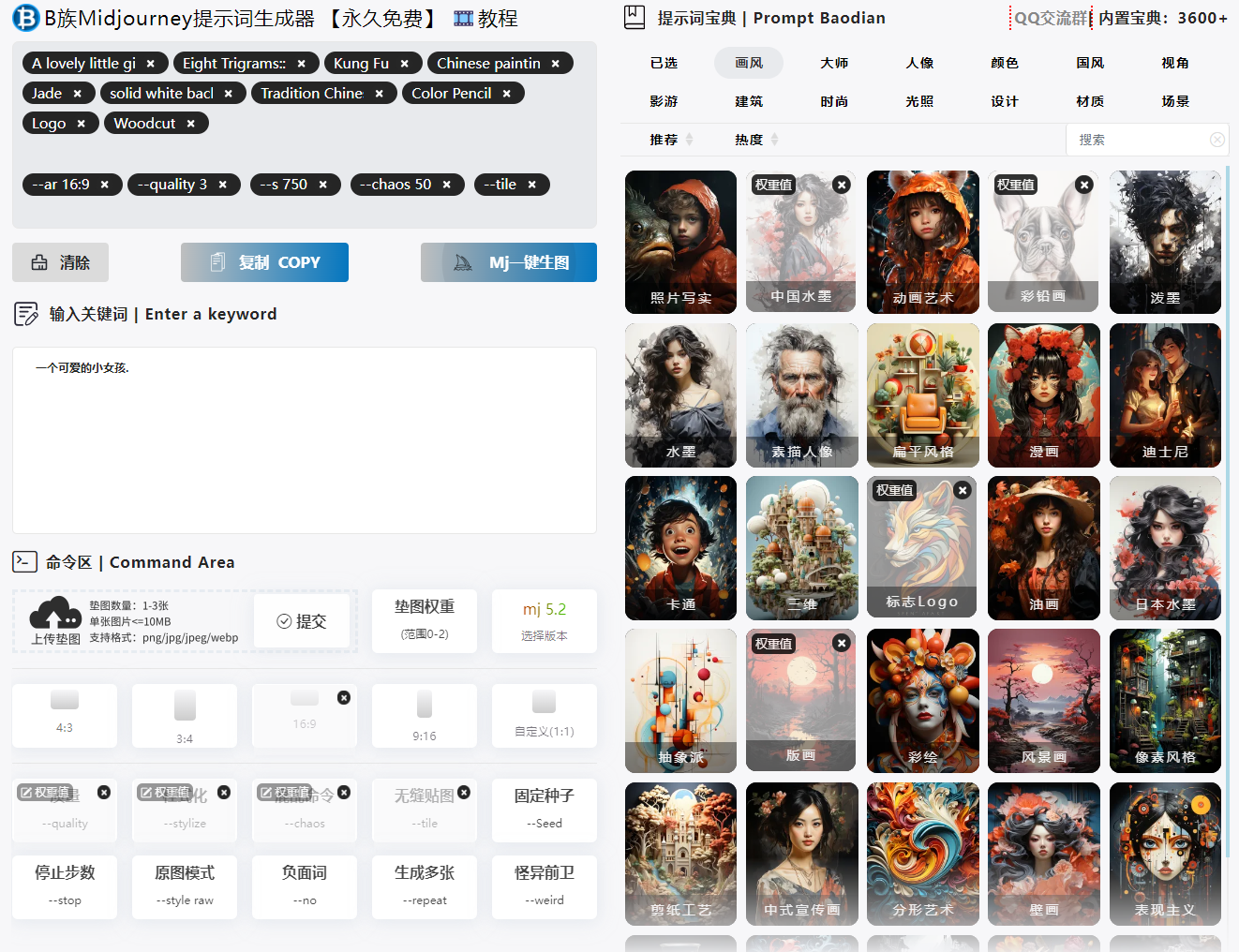
Task: Open the mj 5.2 version selector
Action: point(544,620)
